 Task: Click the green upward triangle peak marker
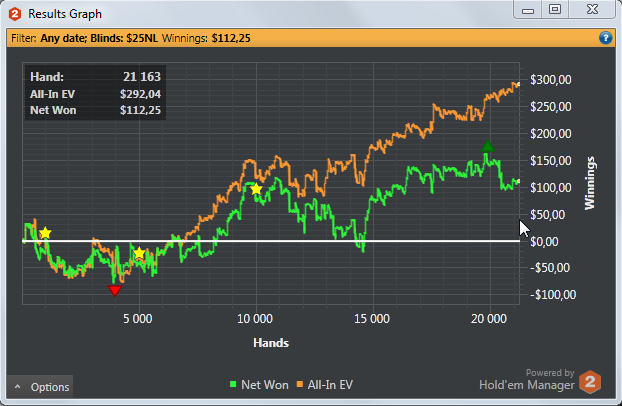click(488, 146)
